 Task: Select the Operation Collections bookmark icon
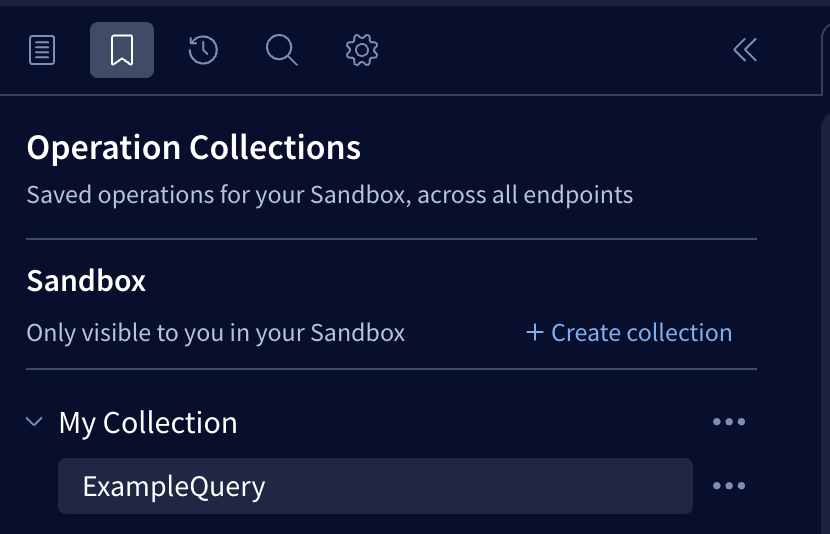coord(122,50)
